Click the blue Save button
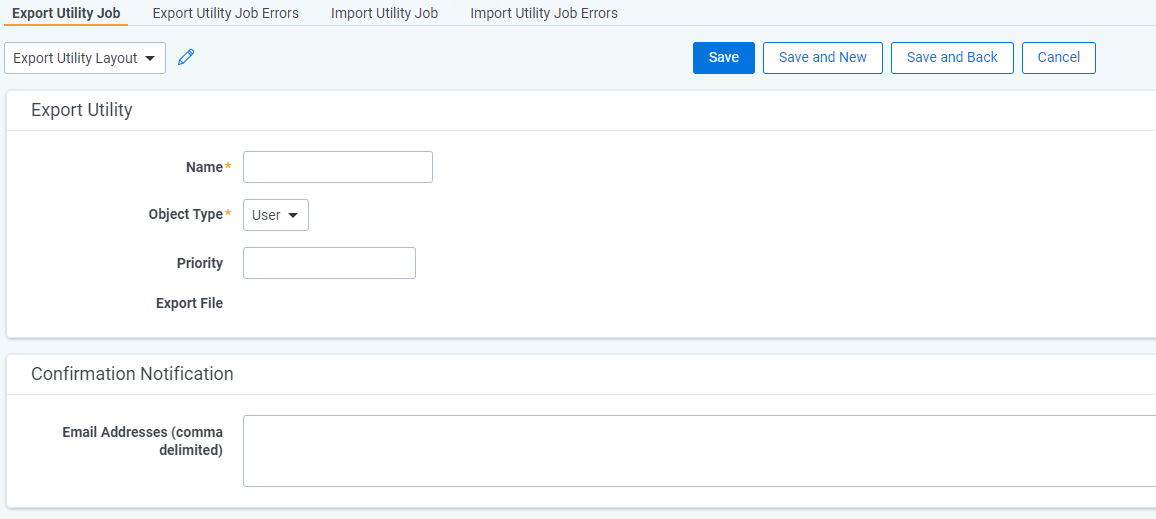The width and height of the screenshot is (1156, 519). pyautogui.click(x=724, y=58)
